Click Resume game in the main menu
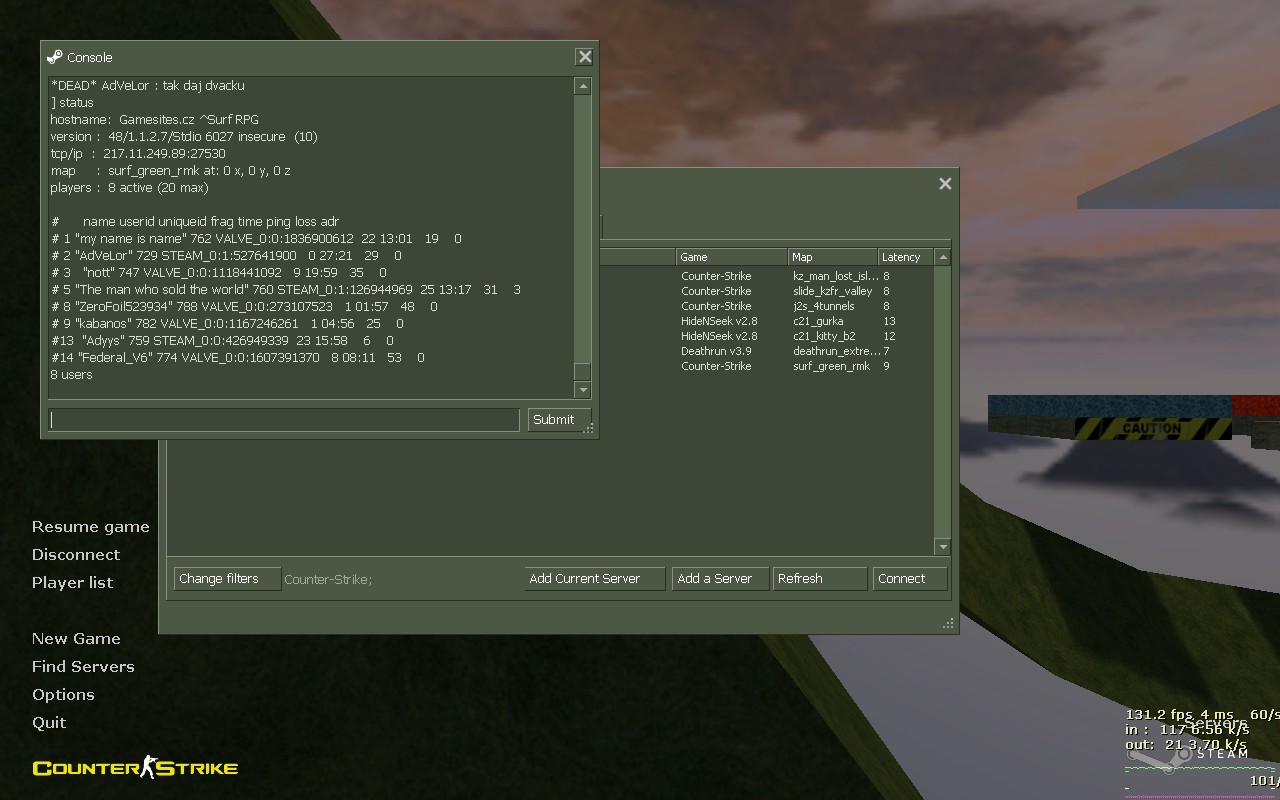This screenshot has width=1280, height=800. pyautogui.click(x=90, y=527)
